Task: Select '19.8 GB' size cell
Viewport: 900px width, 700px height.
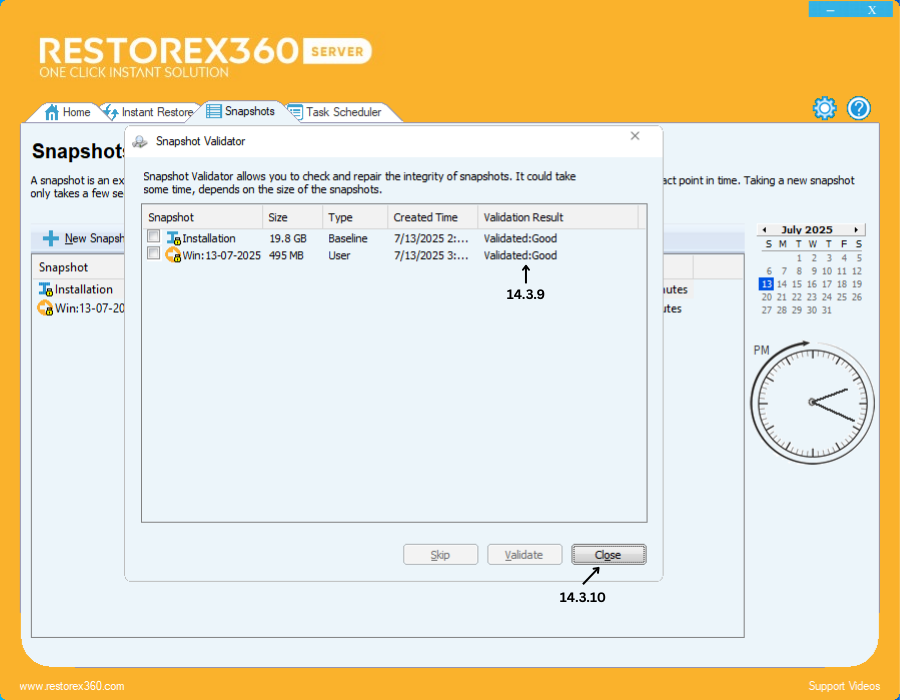Action: (288, 238)
